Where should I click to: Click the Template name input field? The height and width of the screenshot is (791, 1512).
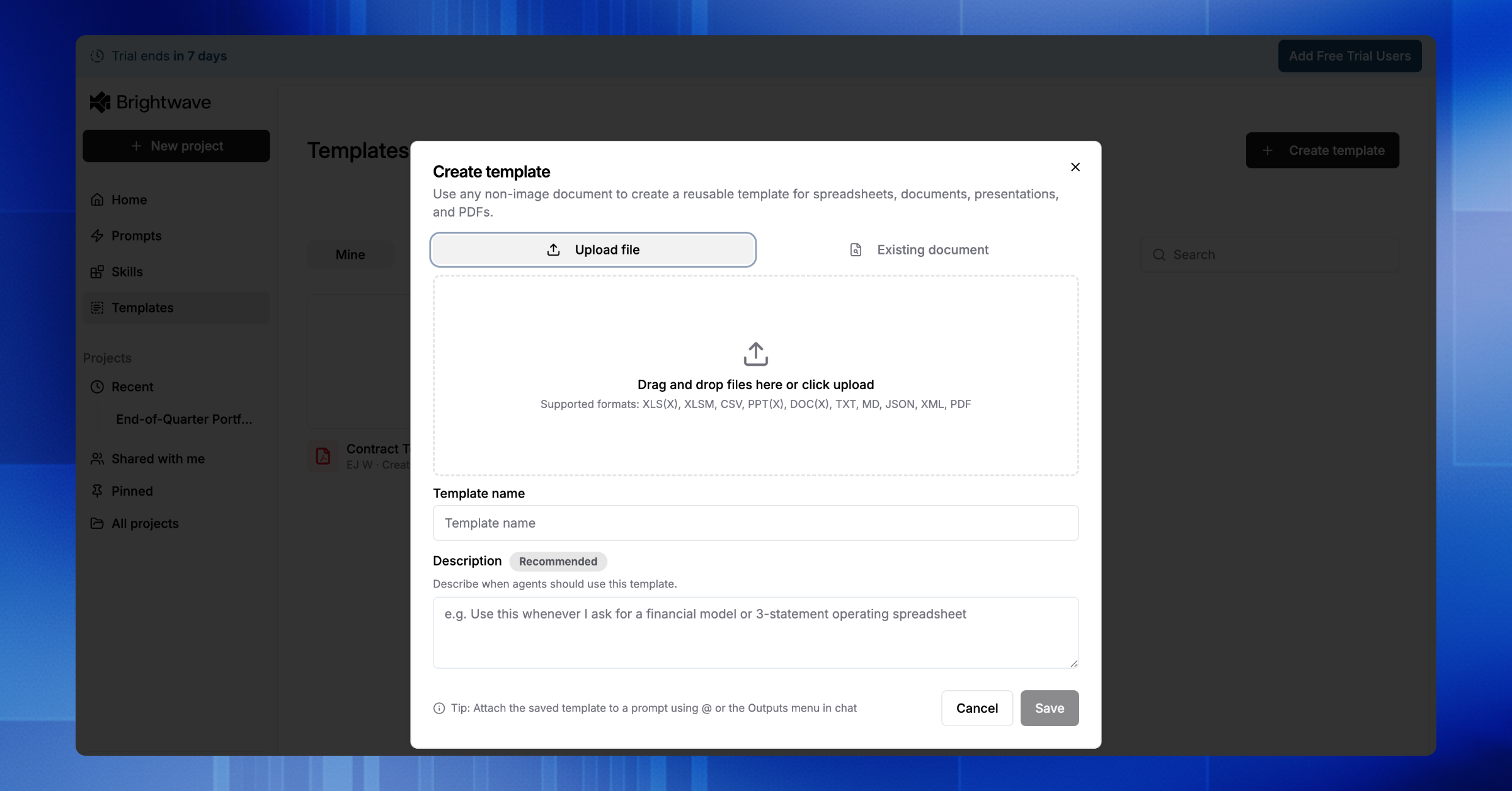755,523
